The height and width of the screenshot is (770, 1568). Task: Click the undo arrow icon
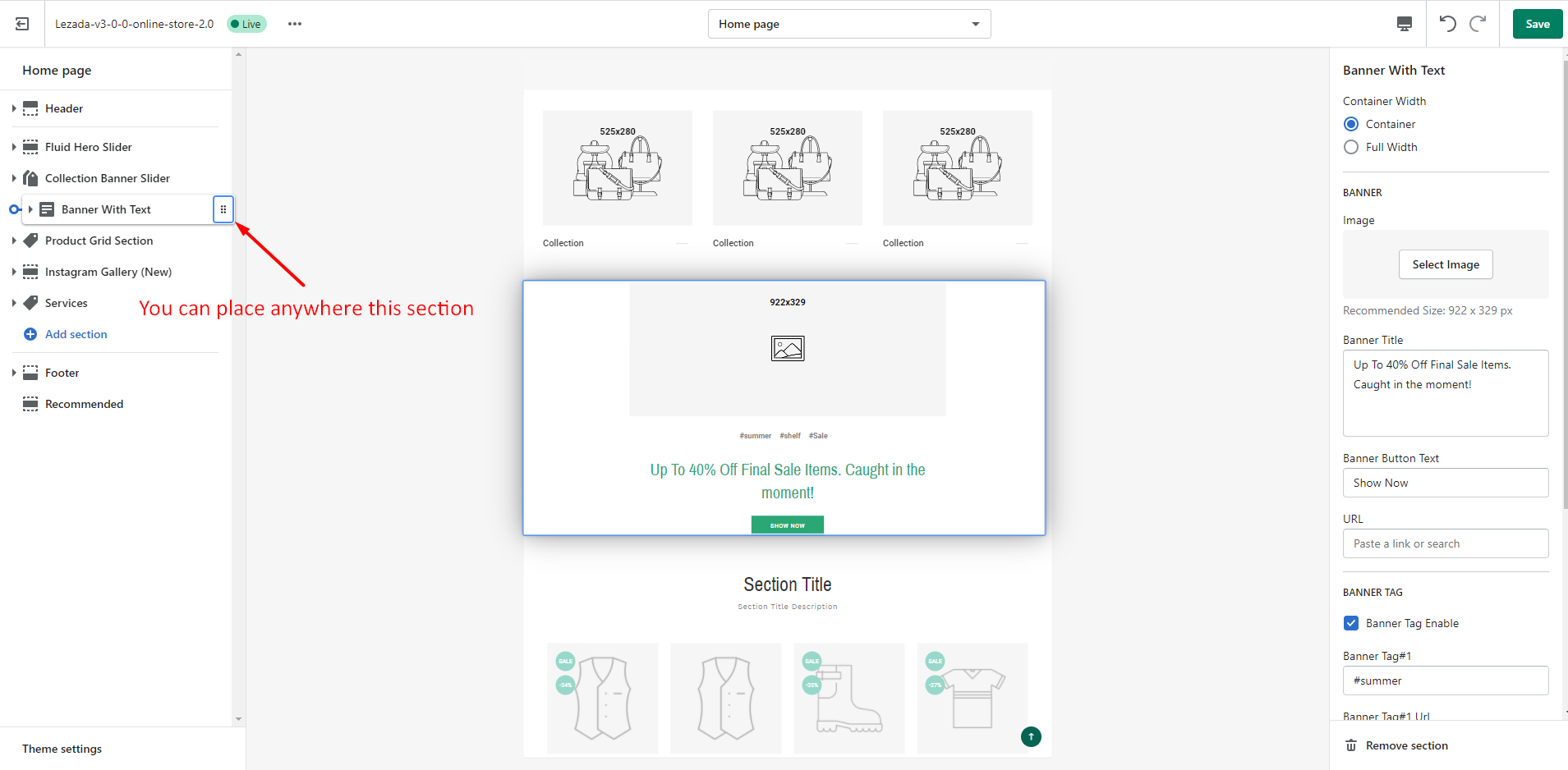pyautogui.click(x=1448, y=24)
